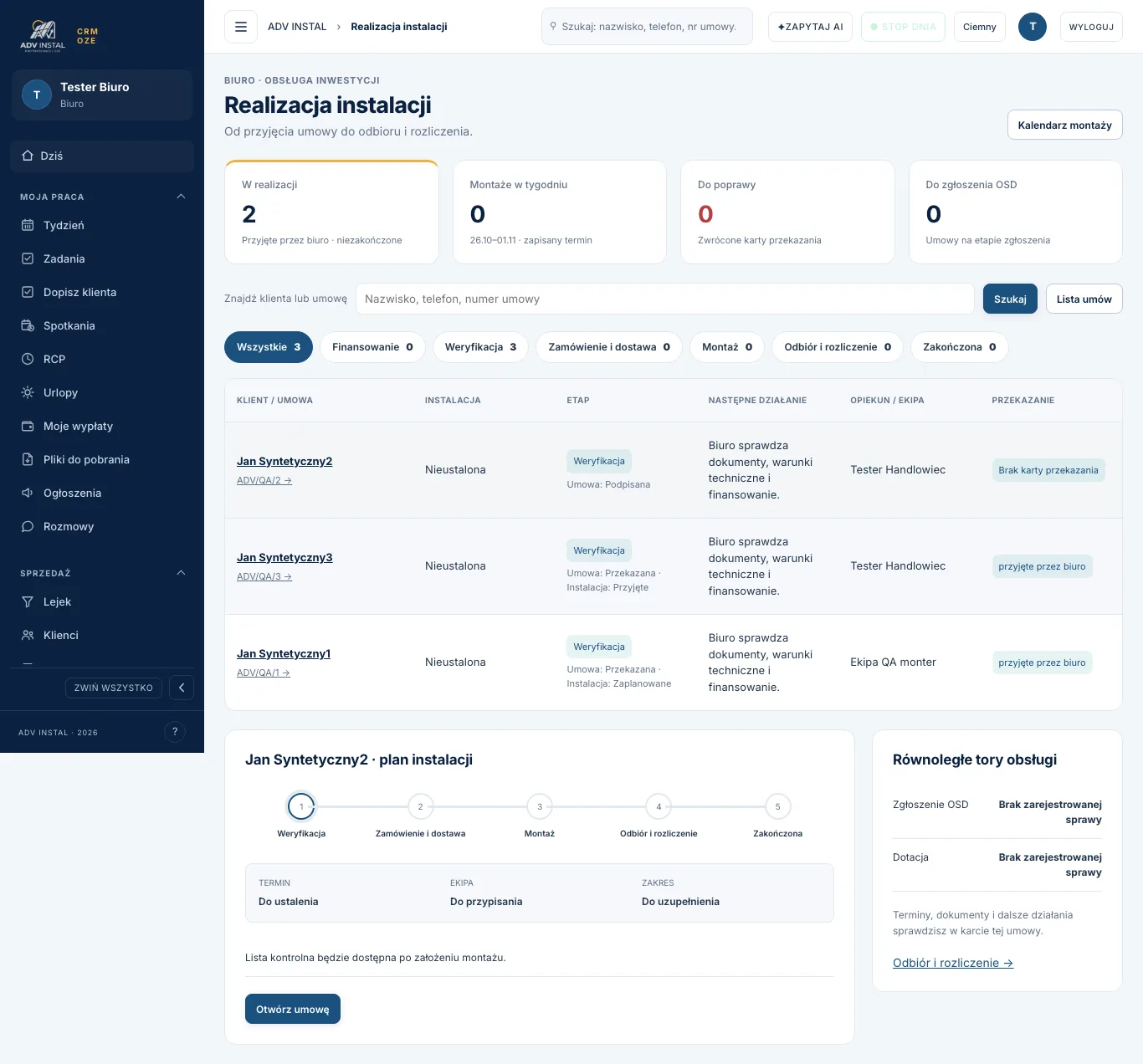The height and width of the screenshot is (1064, 1143).
Task: Click the help question mark icon
Action: pyautogui.click(x=175, y=732)
